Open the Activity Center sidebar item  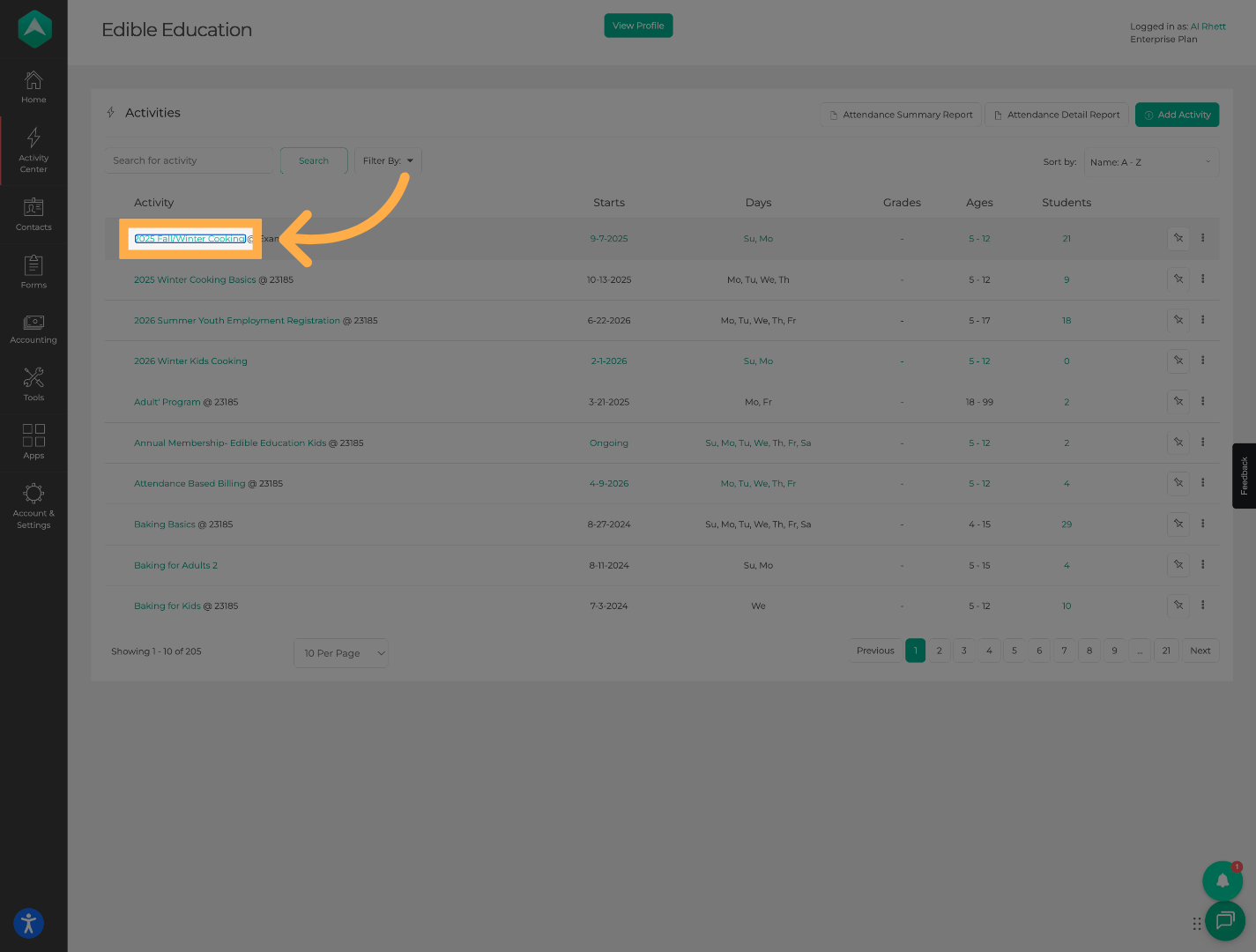coord(33,150)
